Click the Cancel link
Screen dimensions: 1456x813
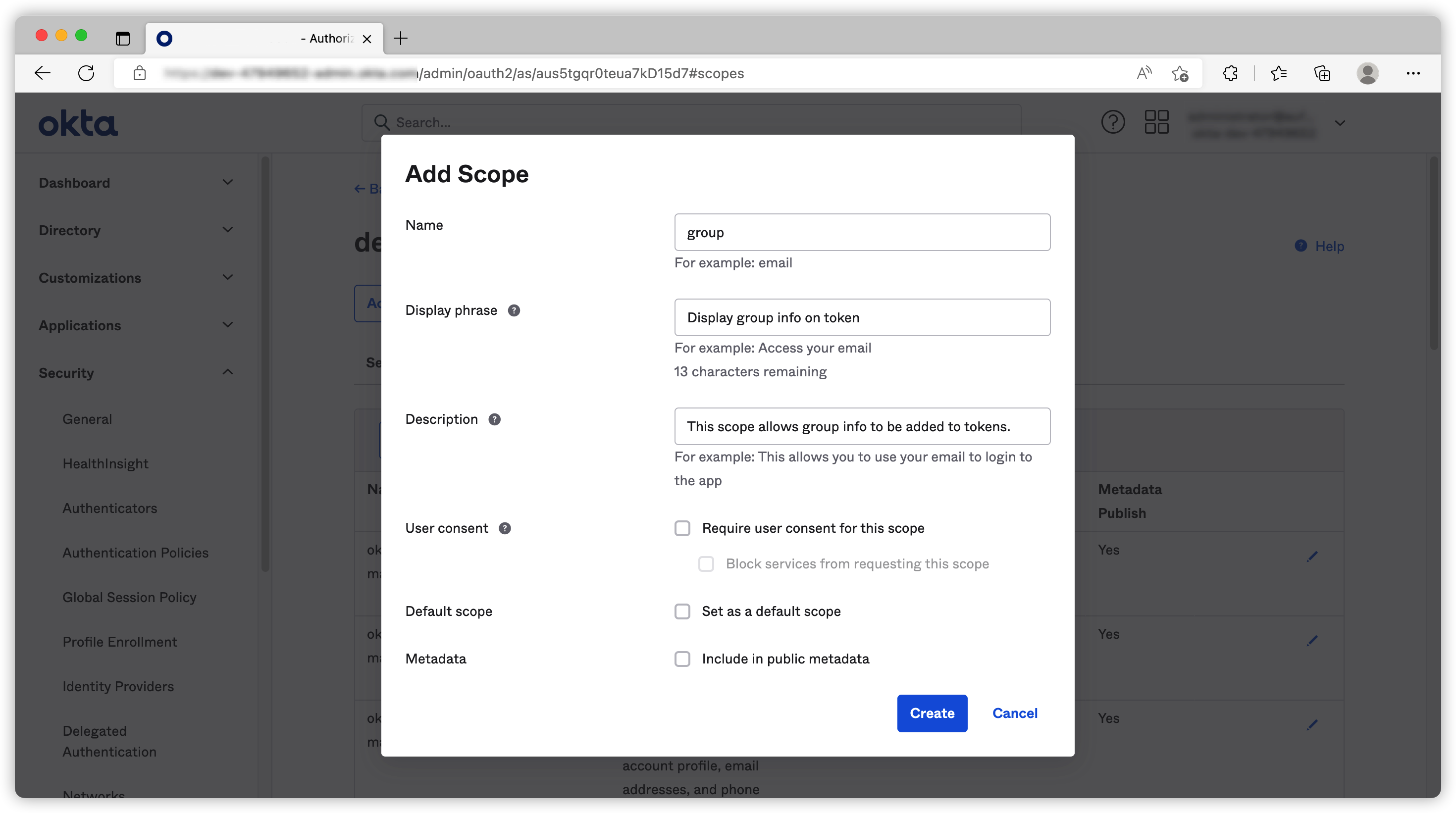pyautogui.click(x=1015, y=713)
